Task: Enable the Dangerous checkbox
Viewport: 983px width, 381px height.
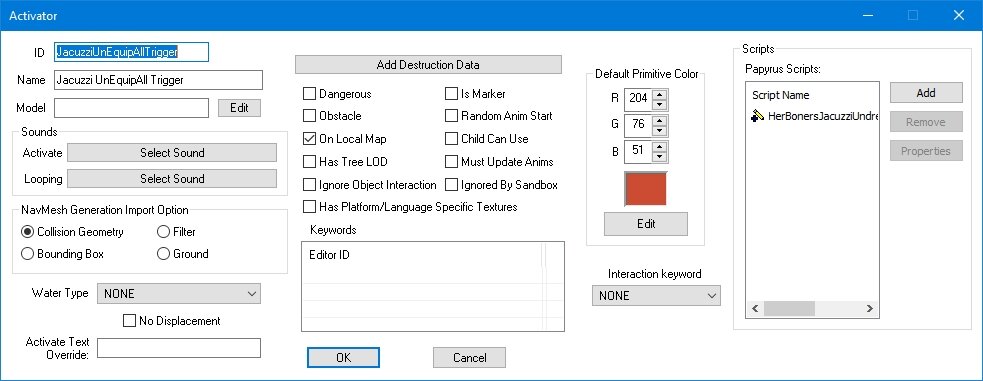Action: (x=309, y=94)
